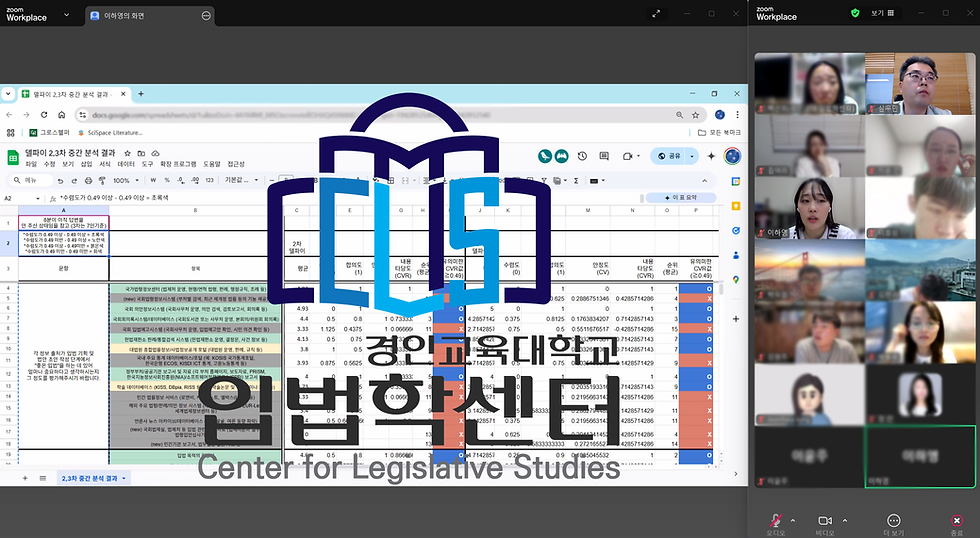Image resolution: width=980 pixels, height=538 pixels.
Task: Open Google Calendar side panel icon
Action: coord(736,181)
